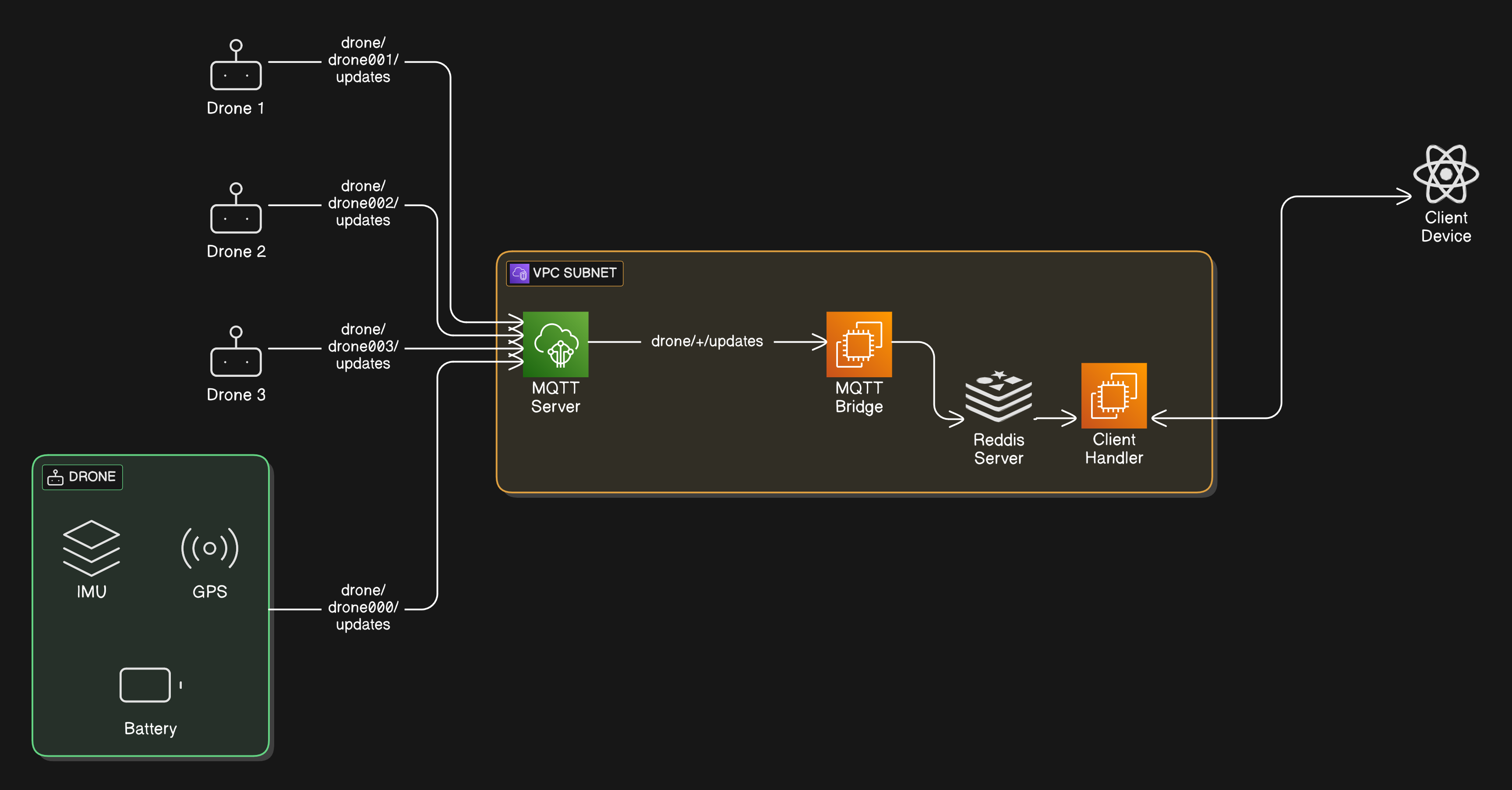Select the React Client Device icon
1512x790 pixels.
(x=1446, y=174)
